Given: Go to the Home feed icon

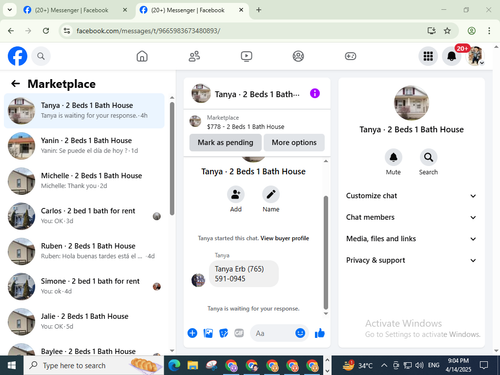Looking at the screenshot, I should 142,56.
